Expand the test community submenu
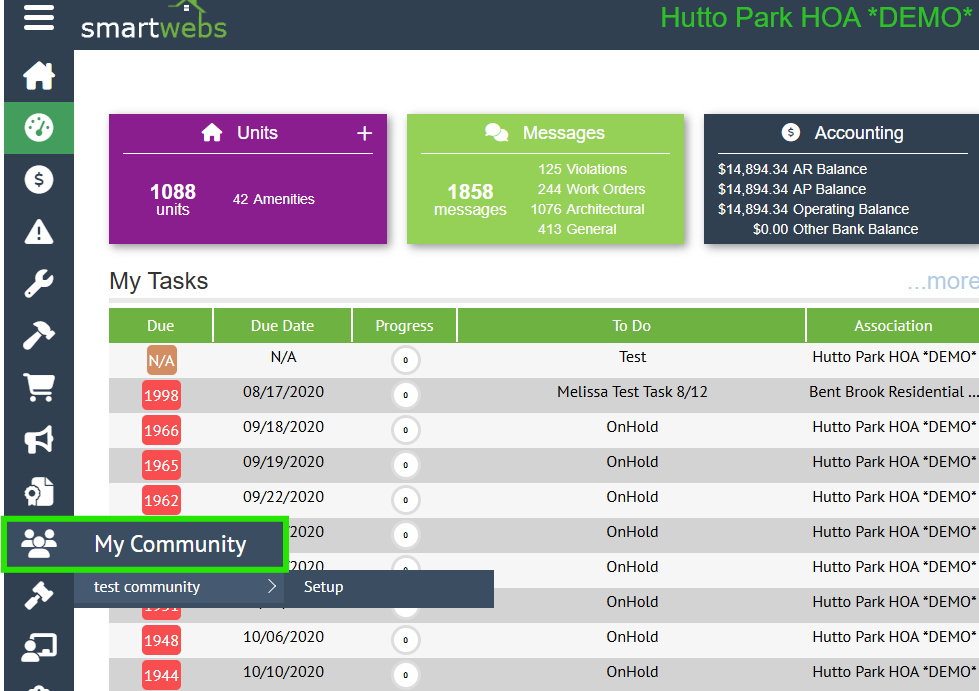This screenshot has width=979, height=691. [x=178, y=587]
